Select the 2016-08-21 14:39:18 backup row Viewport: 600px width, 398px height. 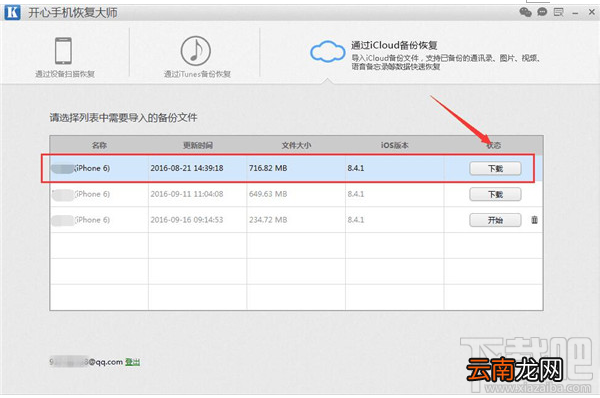click(x=296, y=168)
